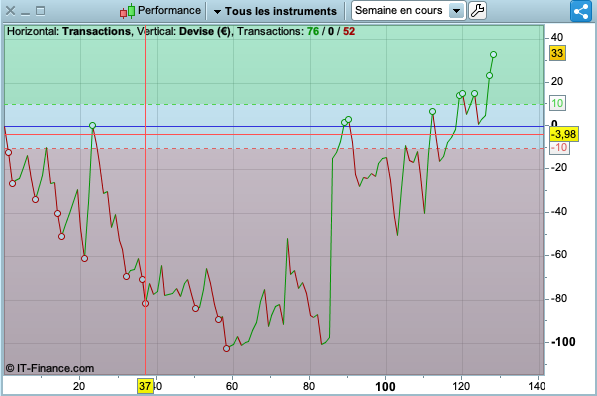Click the IT-Finance.com copyright link
597x396 pixels.
pyautogui.click(x=50, y=368)
